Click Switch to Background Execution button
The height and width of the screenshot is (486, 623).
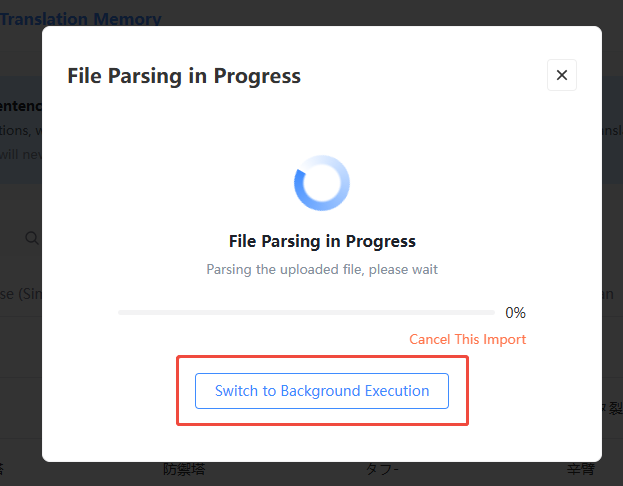pos(322,391)
